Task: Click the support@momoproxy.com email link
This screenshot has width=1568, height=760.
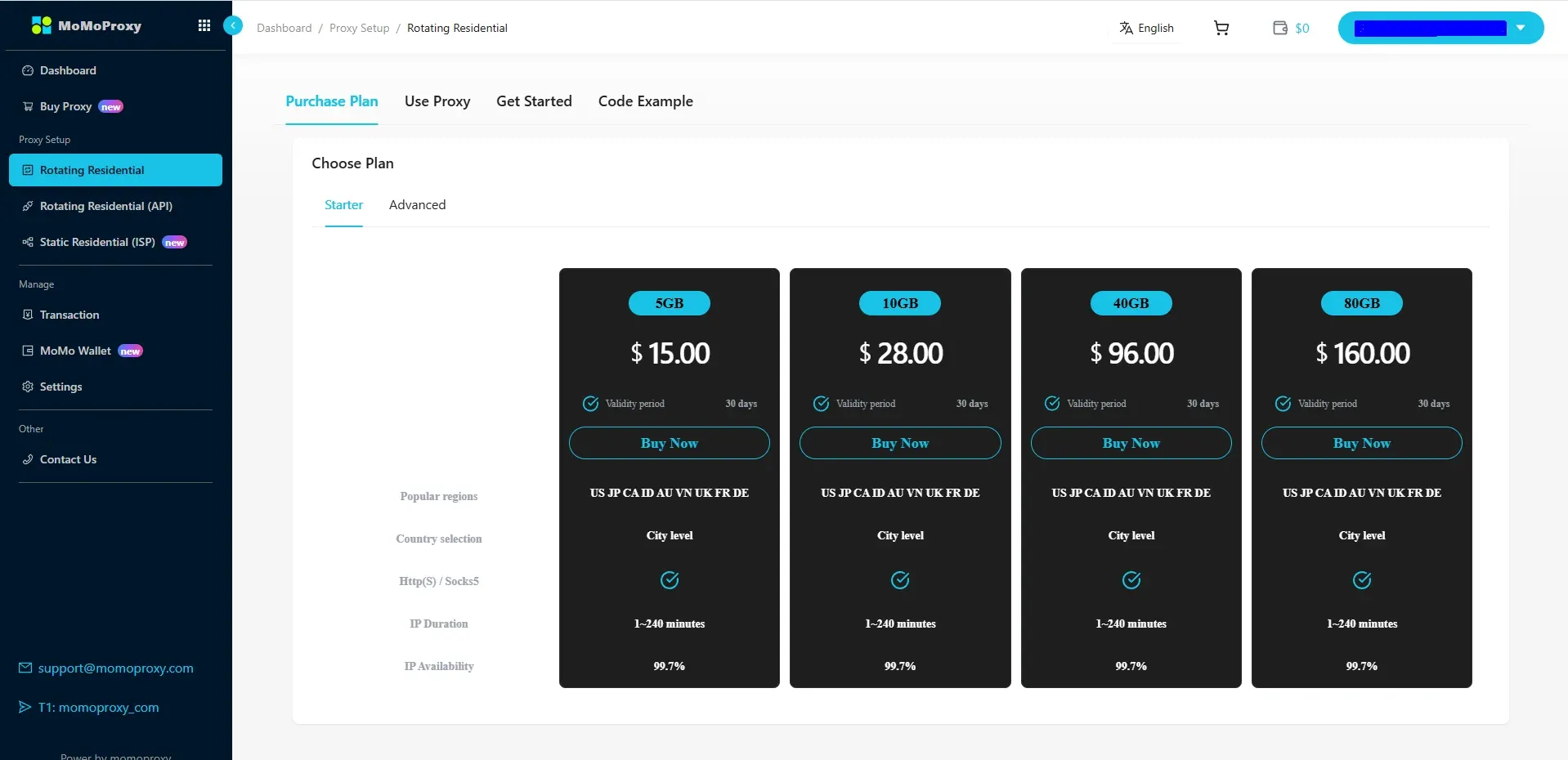Action: click(115, 668)
